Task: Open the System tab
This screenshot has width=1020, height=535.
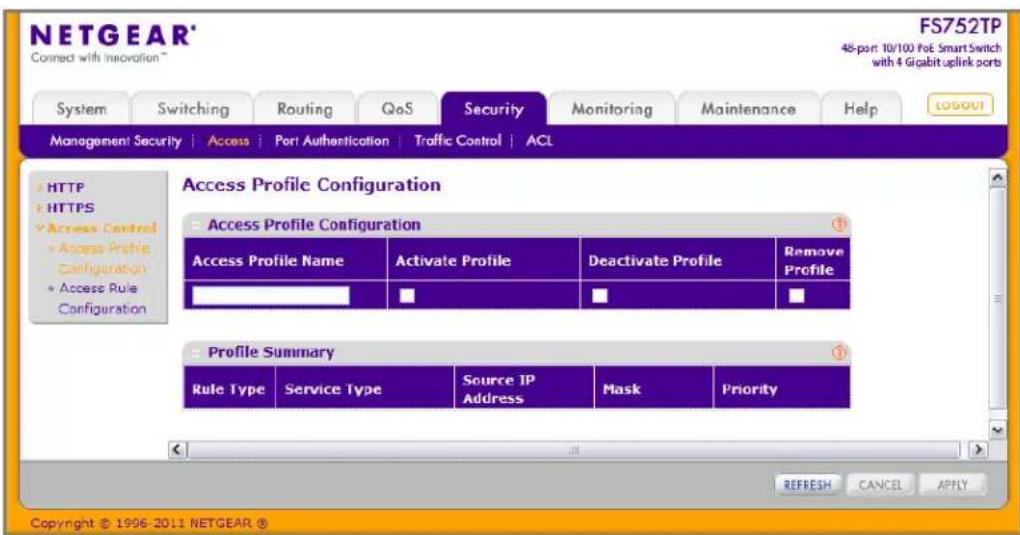Action: tap(81, 109)
